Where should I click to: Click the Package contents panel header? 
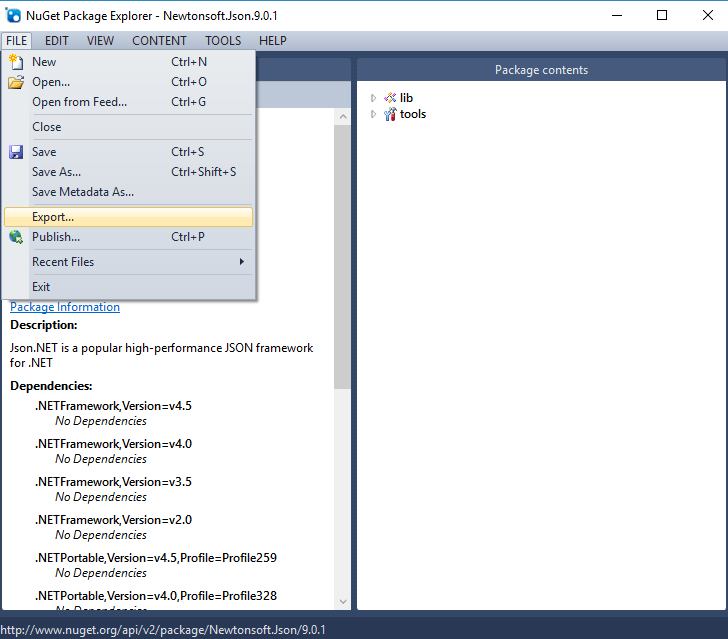tap(541, 70)
